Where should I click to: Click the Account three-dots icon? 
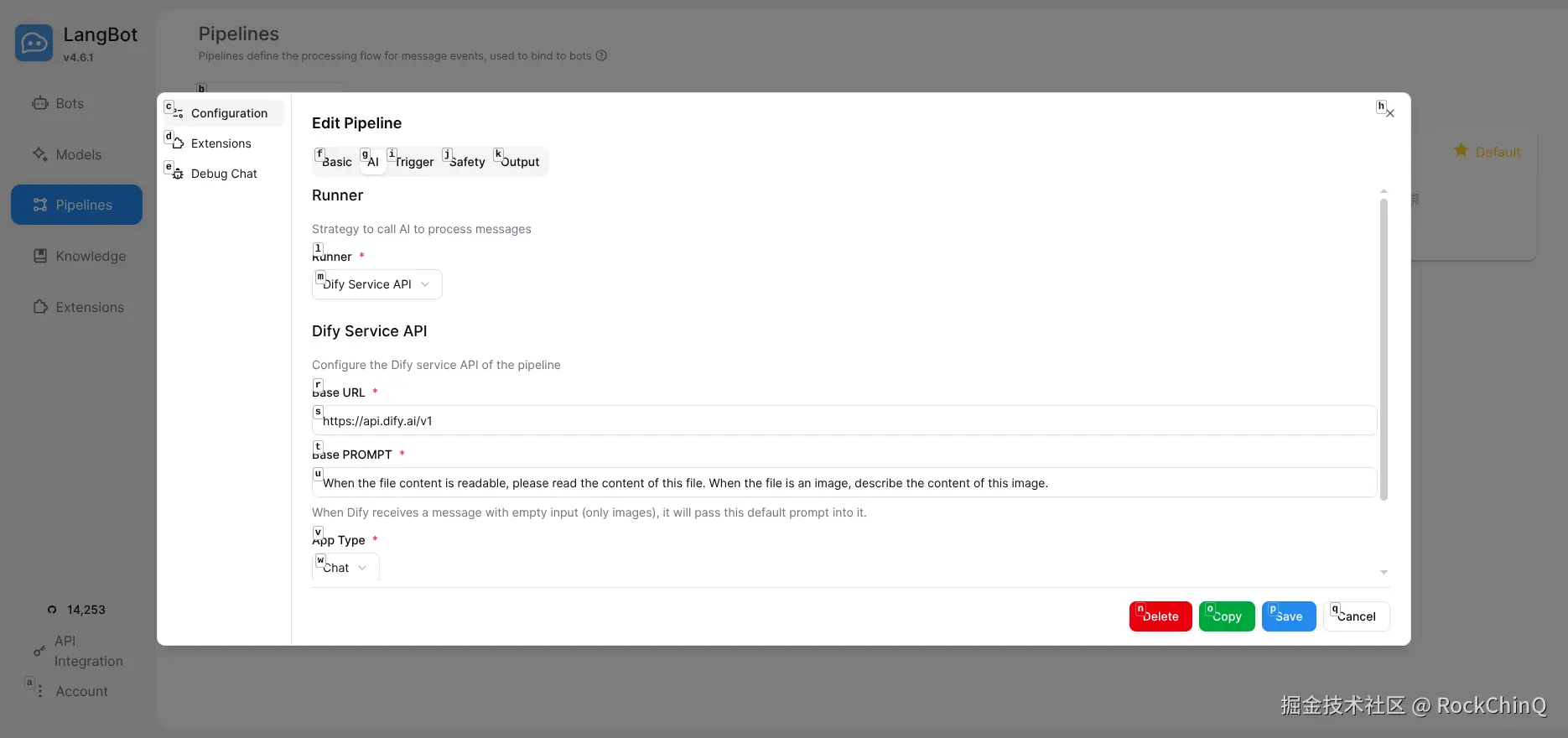coord(40,691)
